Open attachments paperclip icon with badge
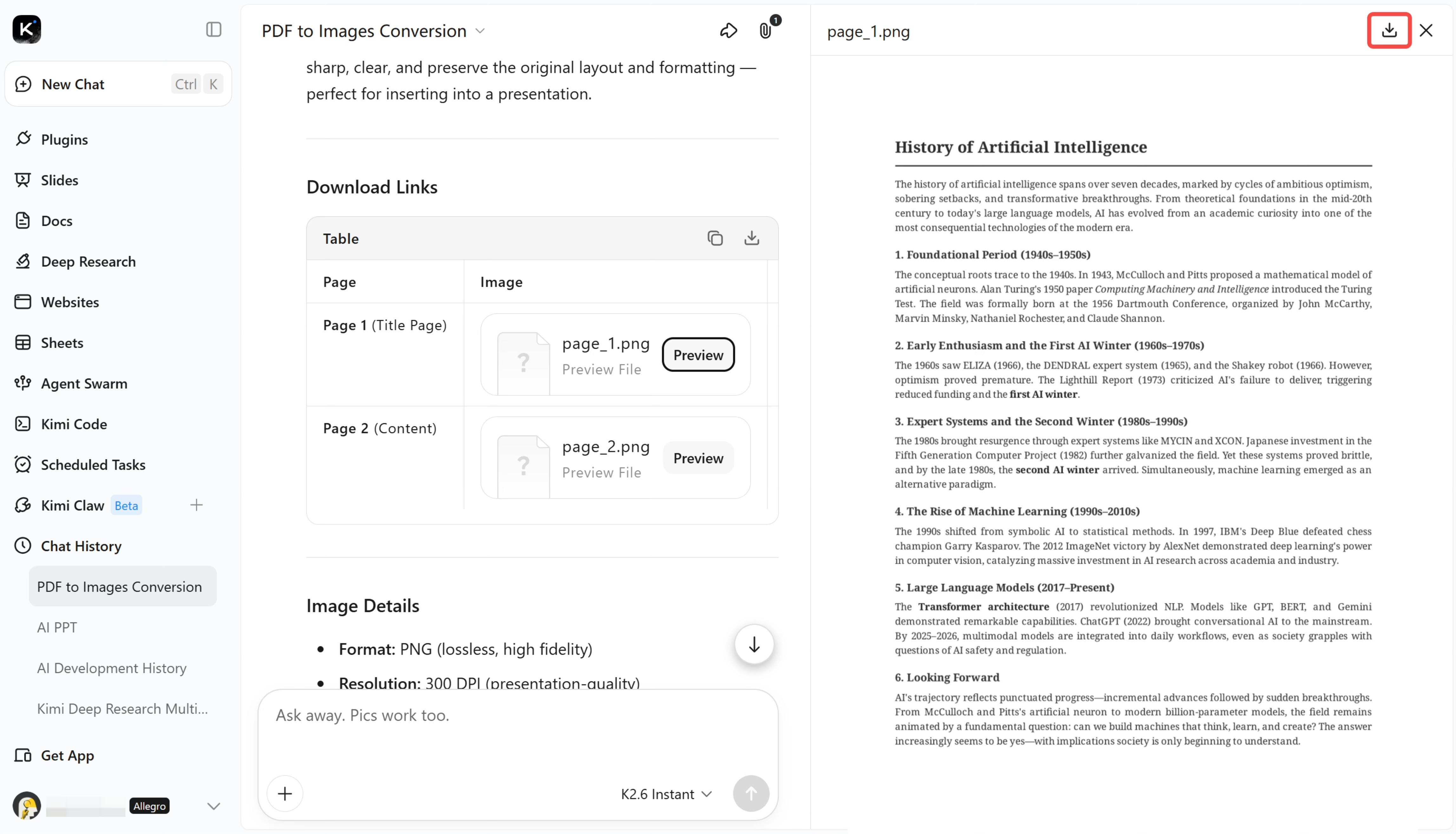Viewport: 1456px width, 834px height. (x=766, y=30)
